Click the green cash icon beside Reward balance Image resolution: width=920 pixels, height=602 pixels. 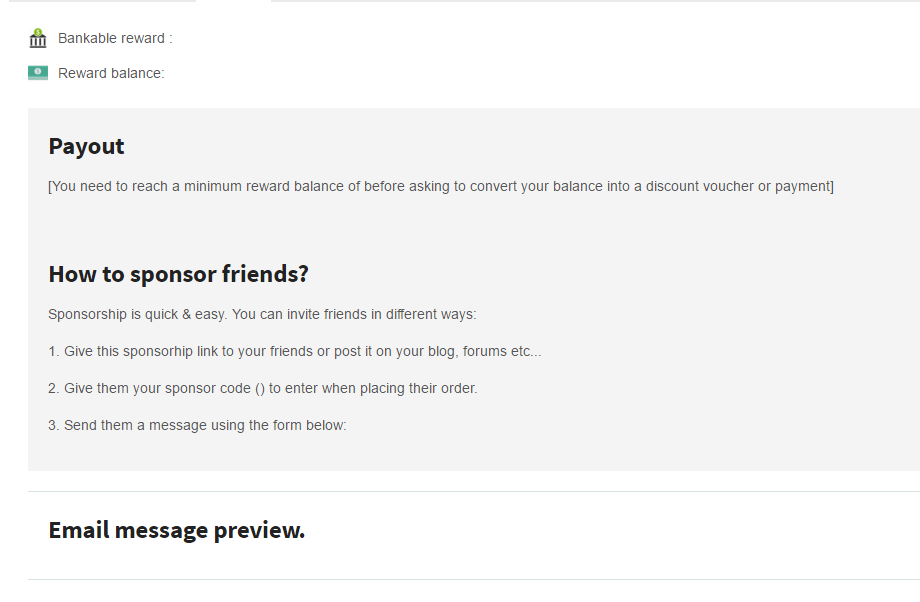click(38, 73)
